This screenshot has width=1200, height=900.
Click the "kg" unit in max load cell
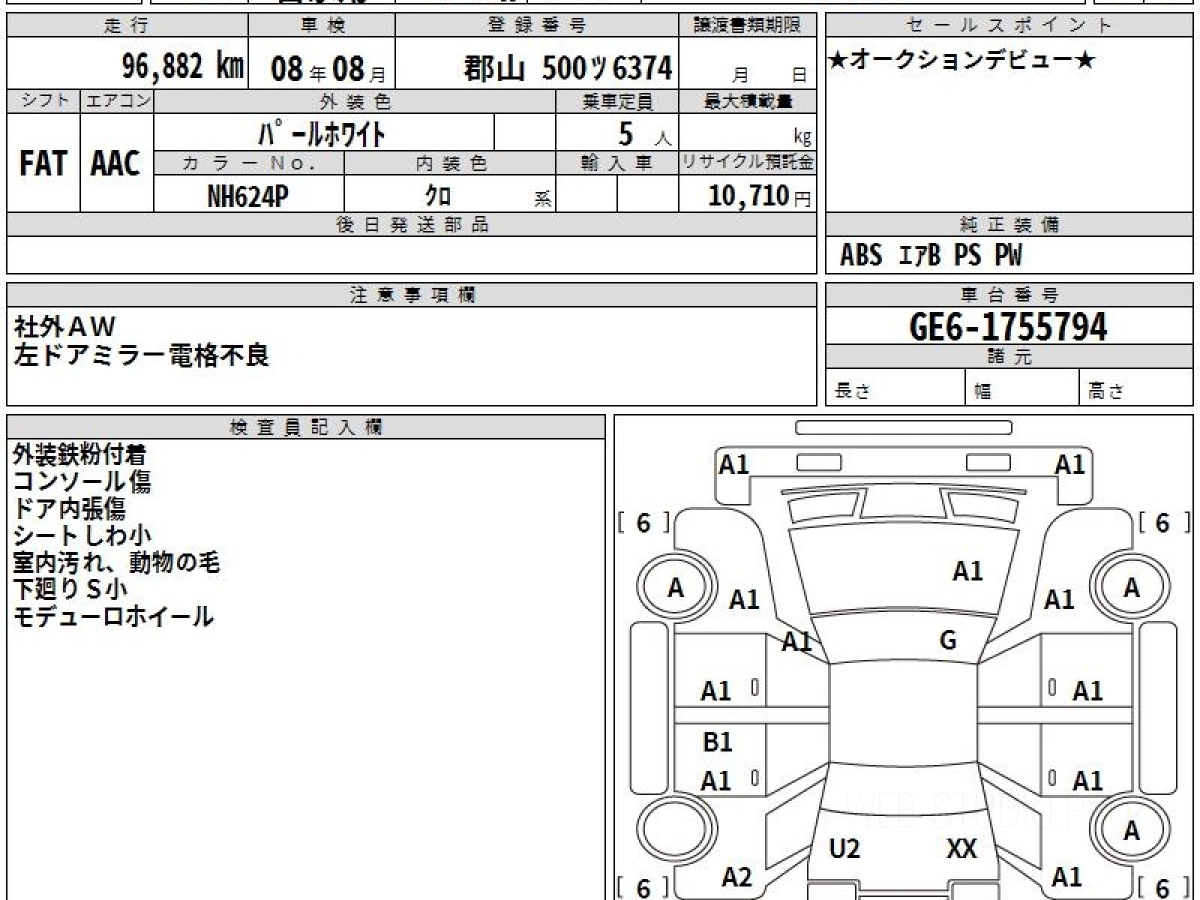[x=802, y=138]
